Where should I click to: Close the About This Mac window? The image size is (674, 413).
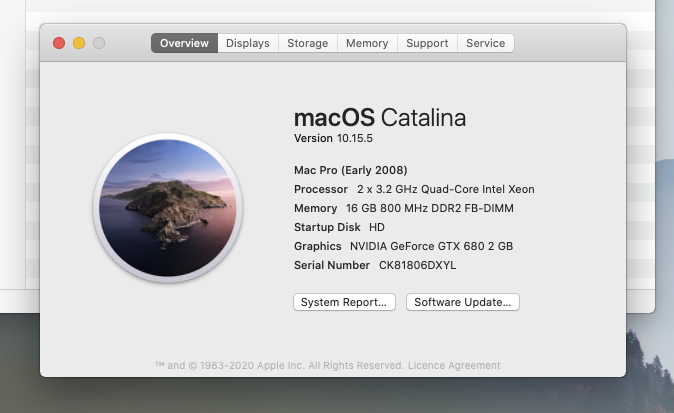pyautogui.click(x=59, y=43)
